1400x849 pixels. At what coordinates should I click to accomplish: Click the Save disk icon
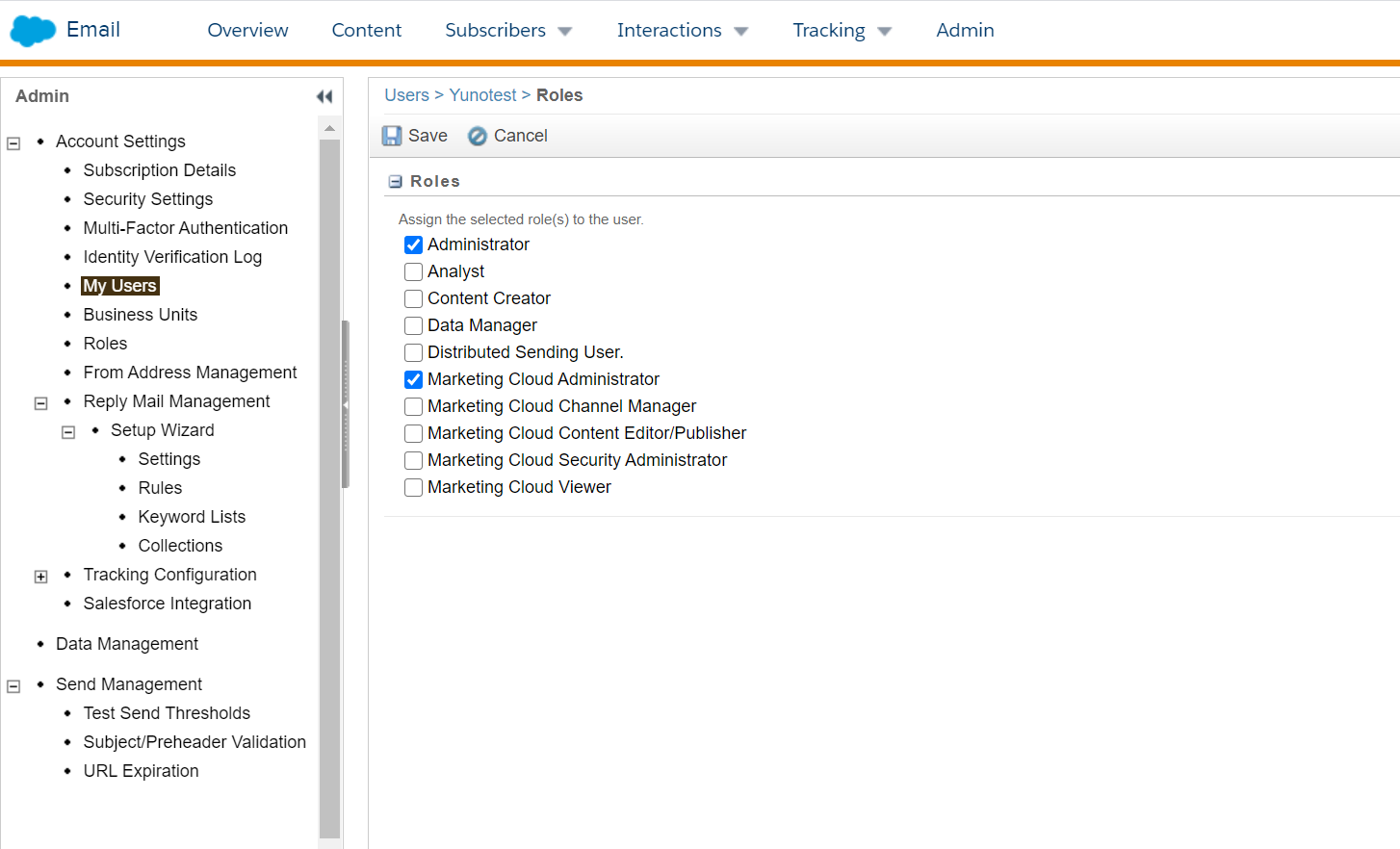pyautogui.click(x=391, y=135)
